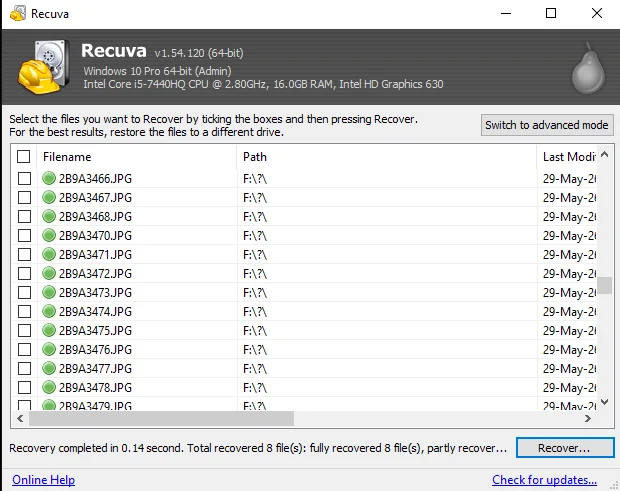Viewport: 620px width, 491px height.
Task: Maximize the Recuva window
Action: coord(551,13)
